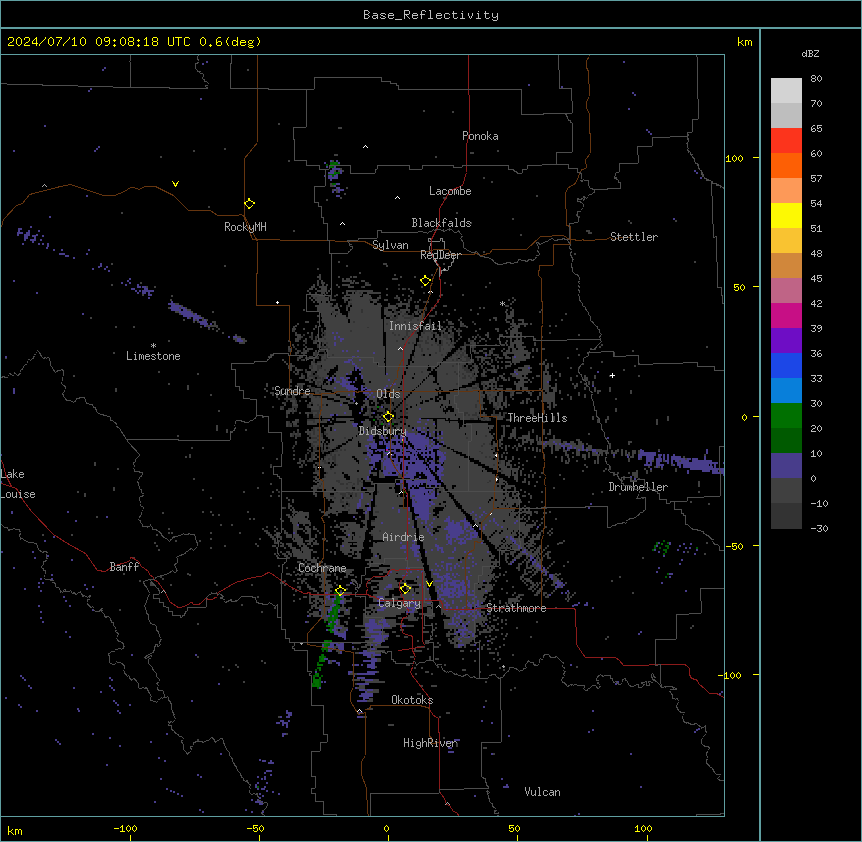Click the asterisk marker above Limestone
Image resolution: width=862 pixels, height=842 pixels.
tap(153, 346)
